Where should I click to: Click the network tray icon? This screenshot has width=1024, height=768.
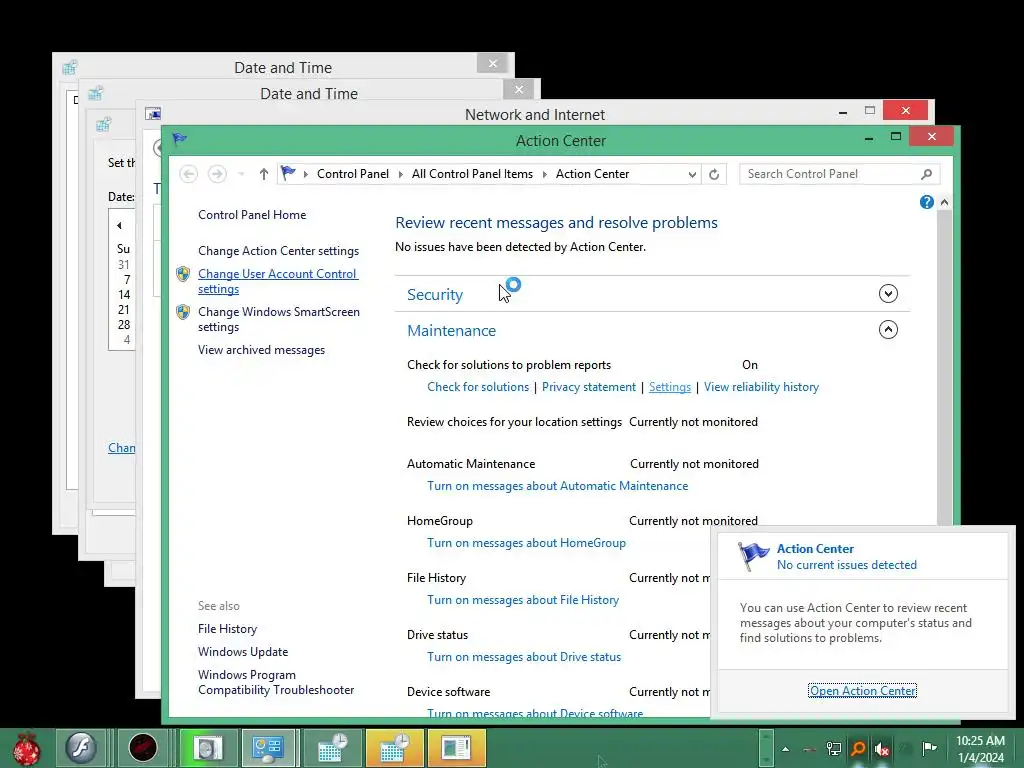pos(833,748)
